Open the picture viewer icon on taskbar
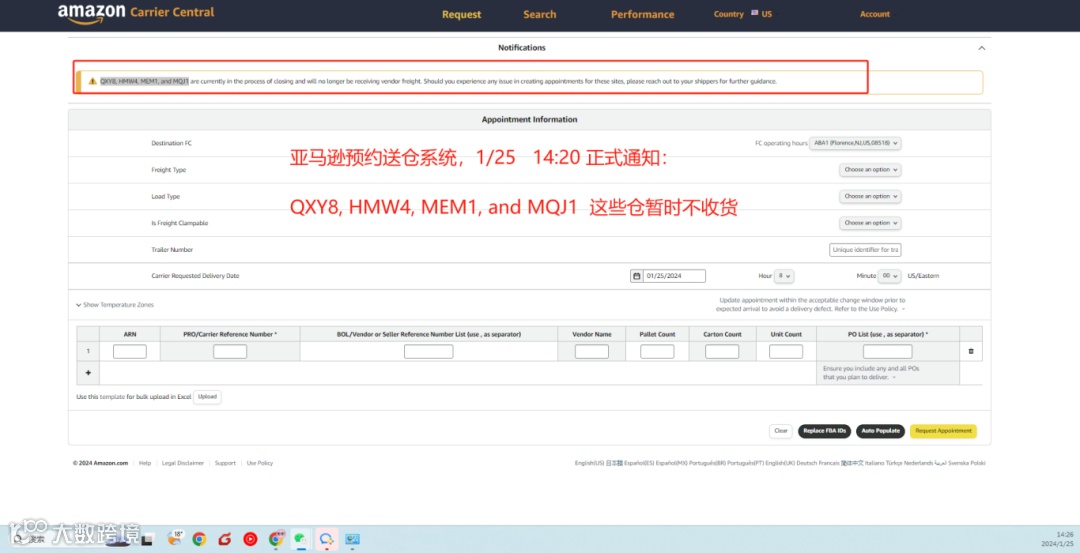1080x553 pixels. [352, 539]
